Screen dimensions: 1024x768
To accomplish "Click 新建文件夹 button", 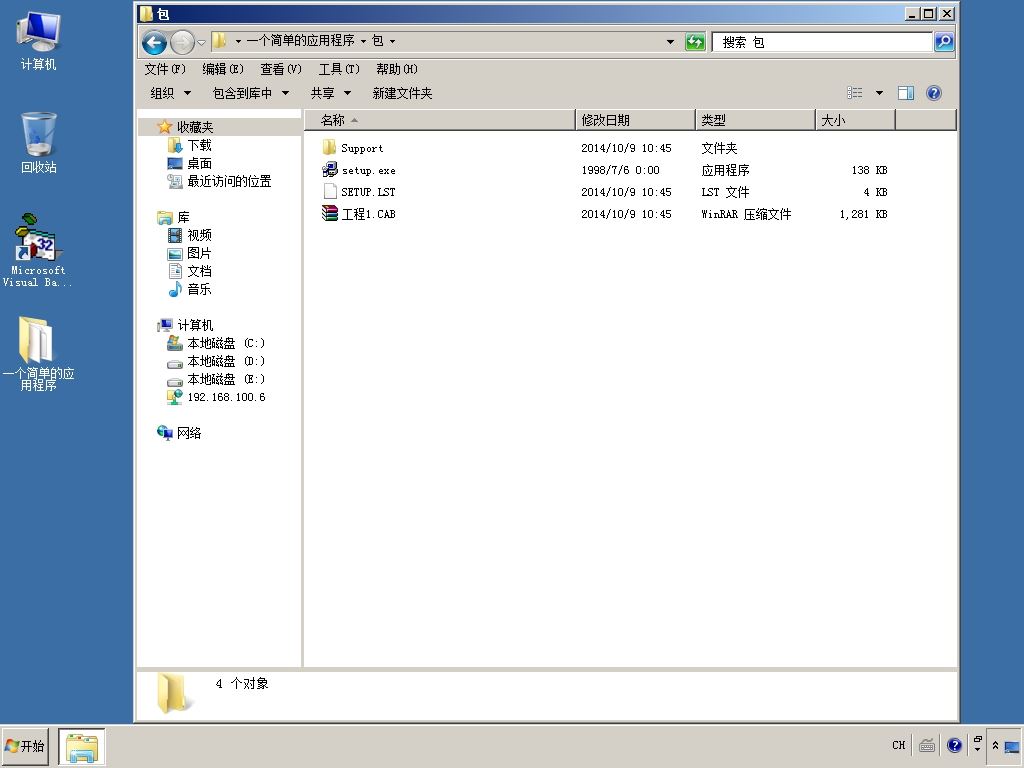I will point(402,93).
